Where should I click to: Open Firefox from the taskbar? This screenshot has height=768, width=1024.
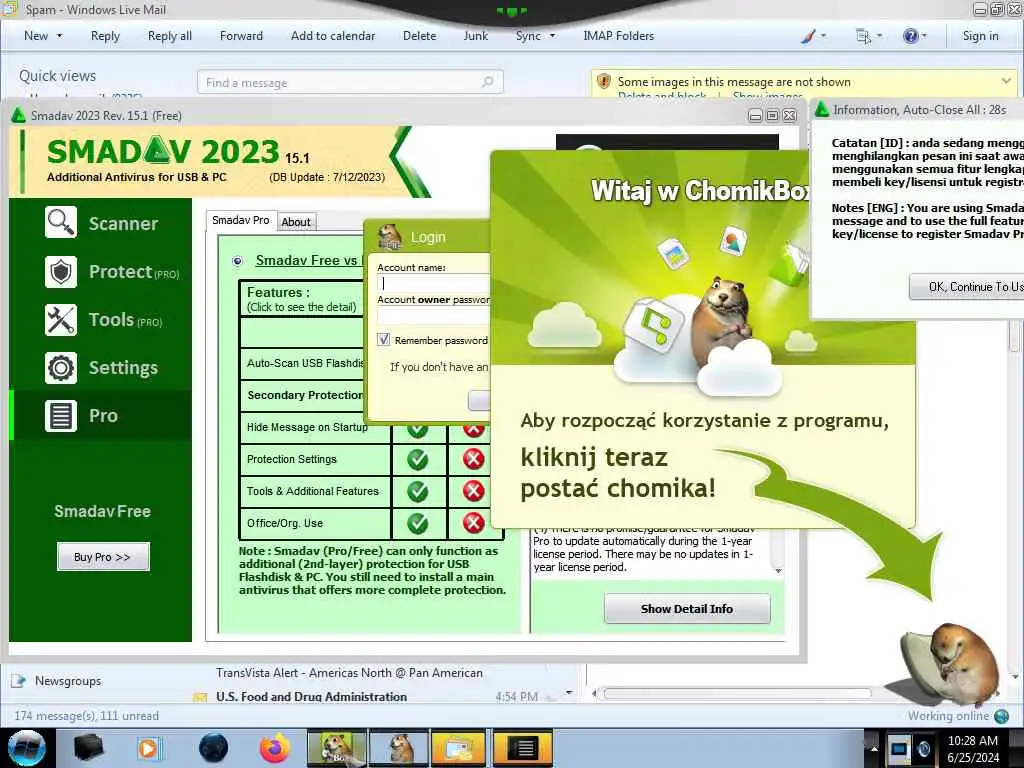(x=275, y=748)
